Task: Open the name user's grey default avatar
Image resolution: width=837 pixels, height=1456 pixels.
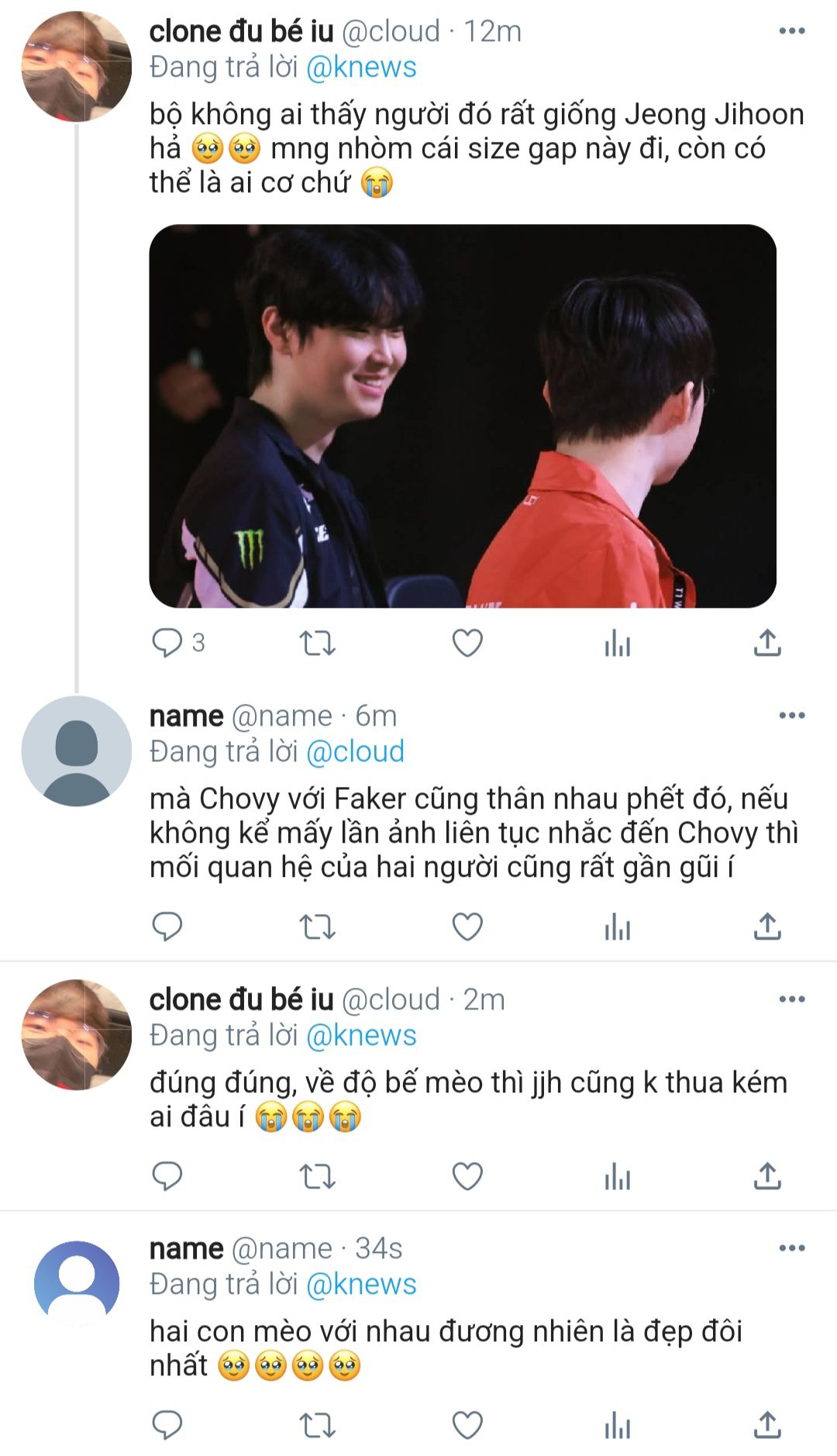Action: 76,750
